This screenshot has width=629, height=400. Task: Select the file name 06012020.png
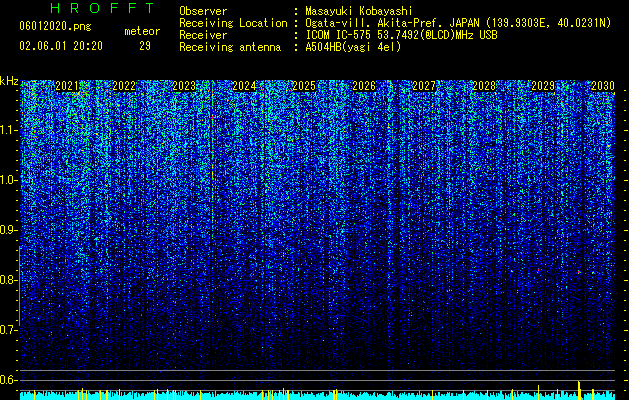click(55, 27)
